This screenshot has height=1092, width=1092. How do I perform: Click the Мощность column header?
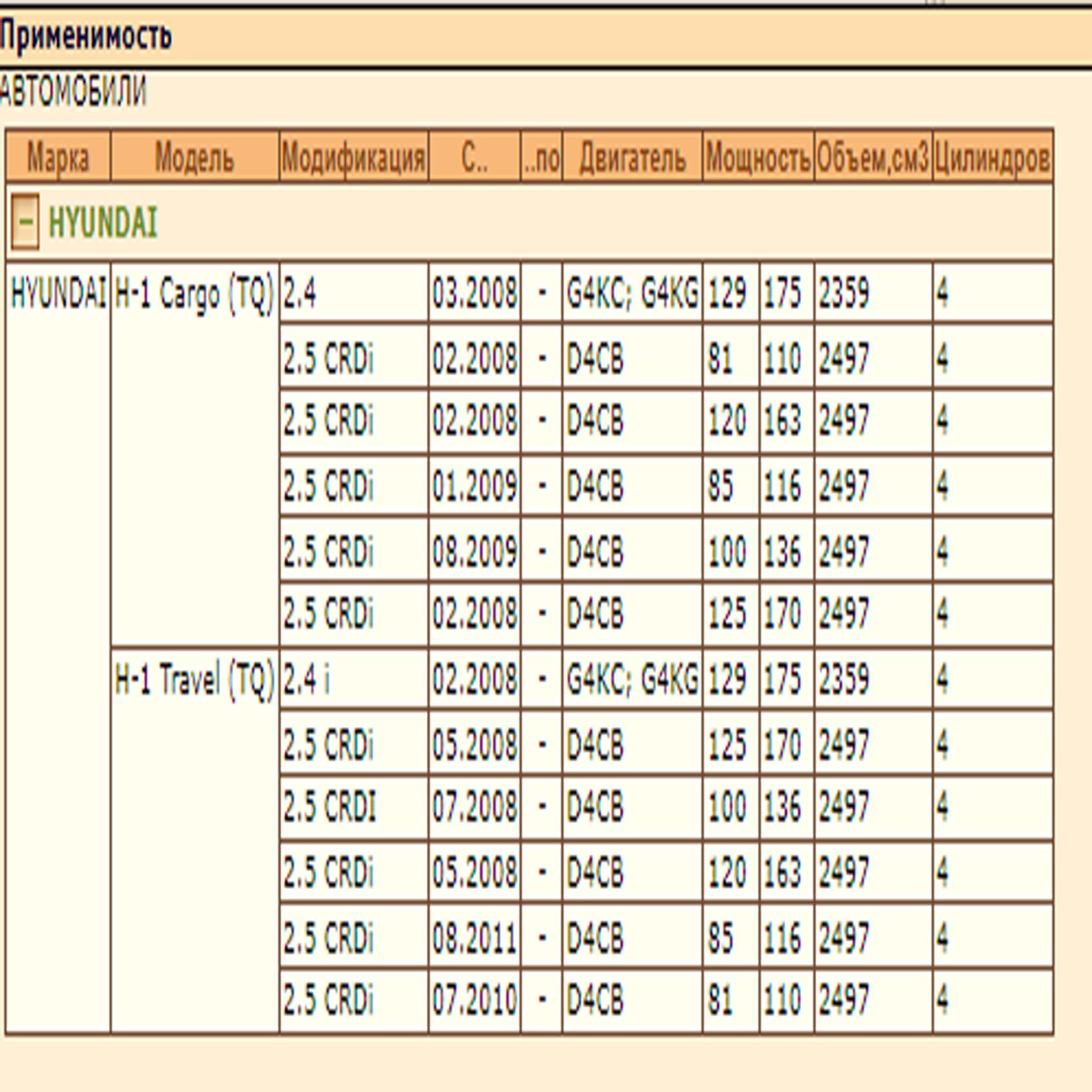pos(758,157)
